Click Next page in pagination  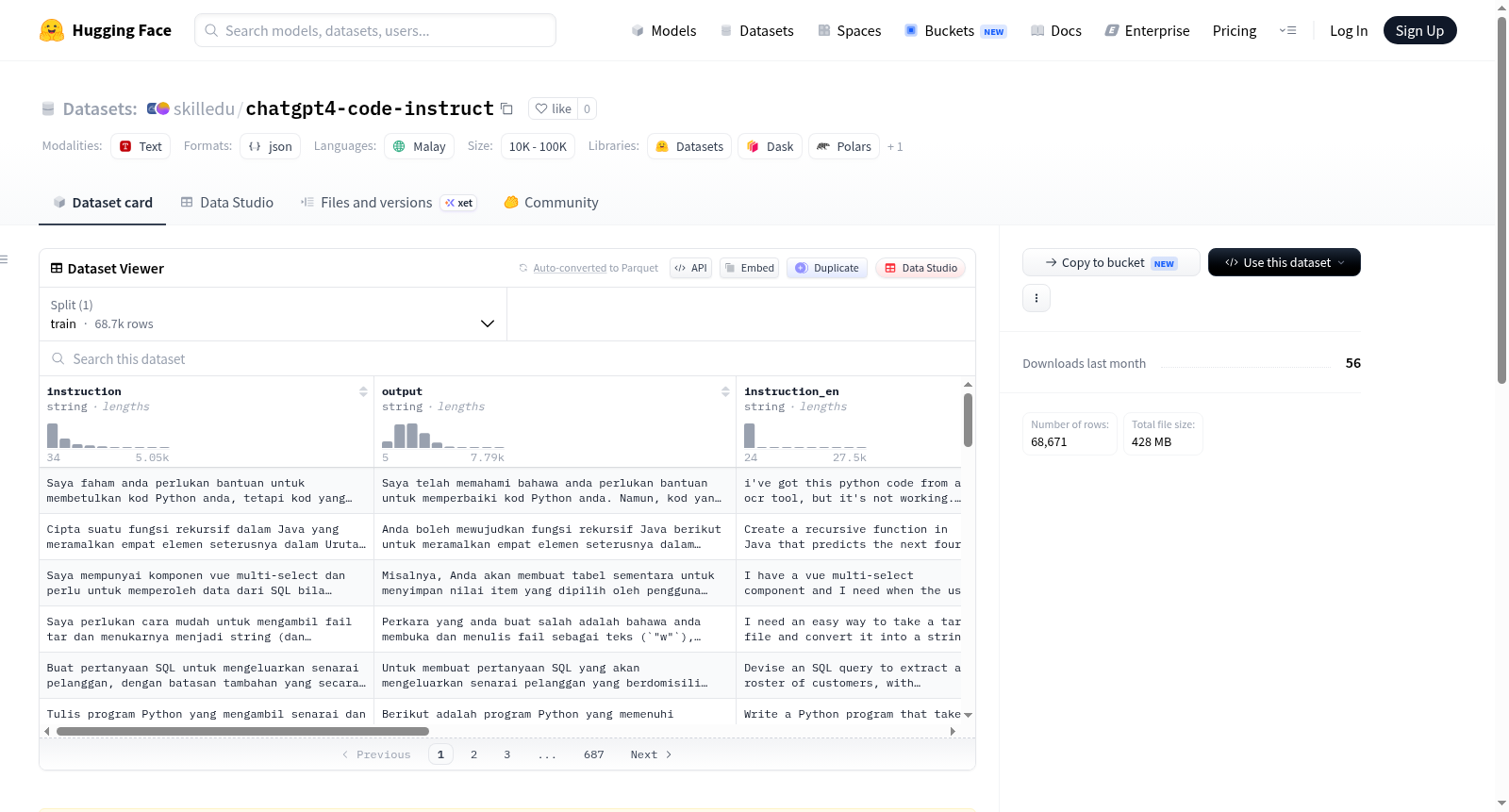651,754
